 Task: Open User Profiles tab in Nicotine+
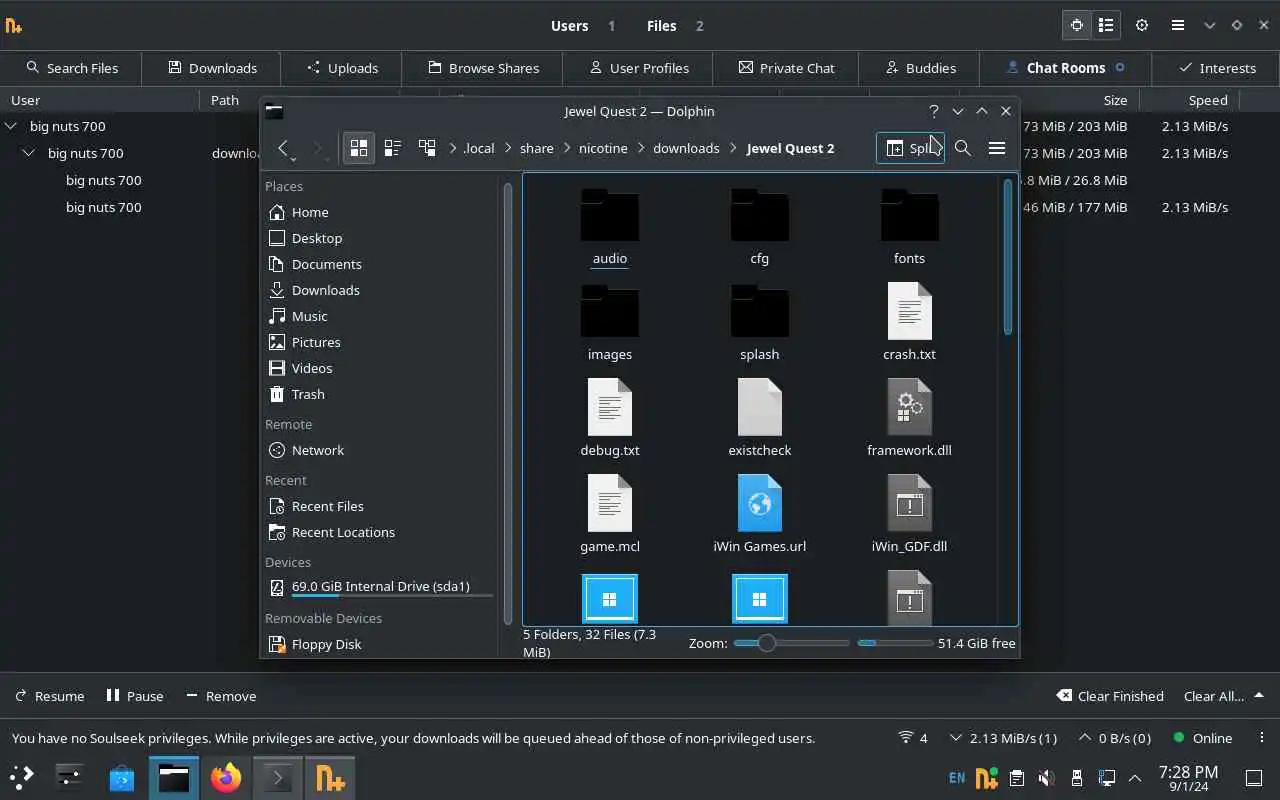tap(639, 68)
